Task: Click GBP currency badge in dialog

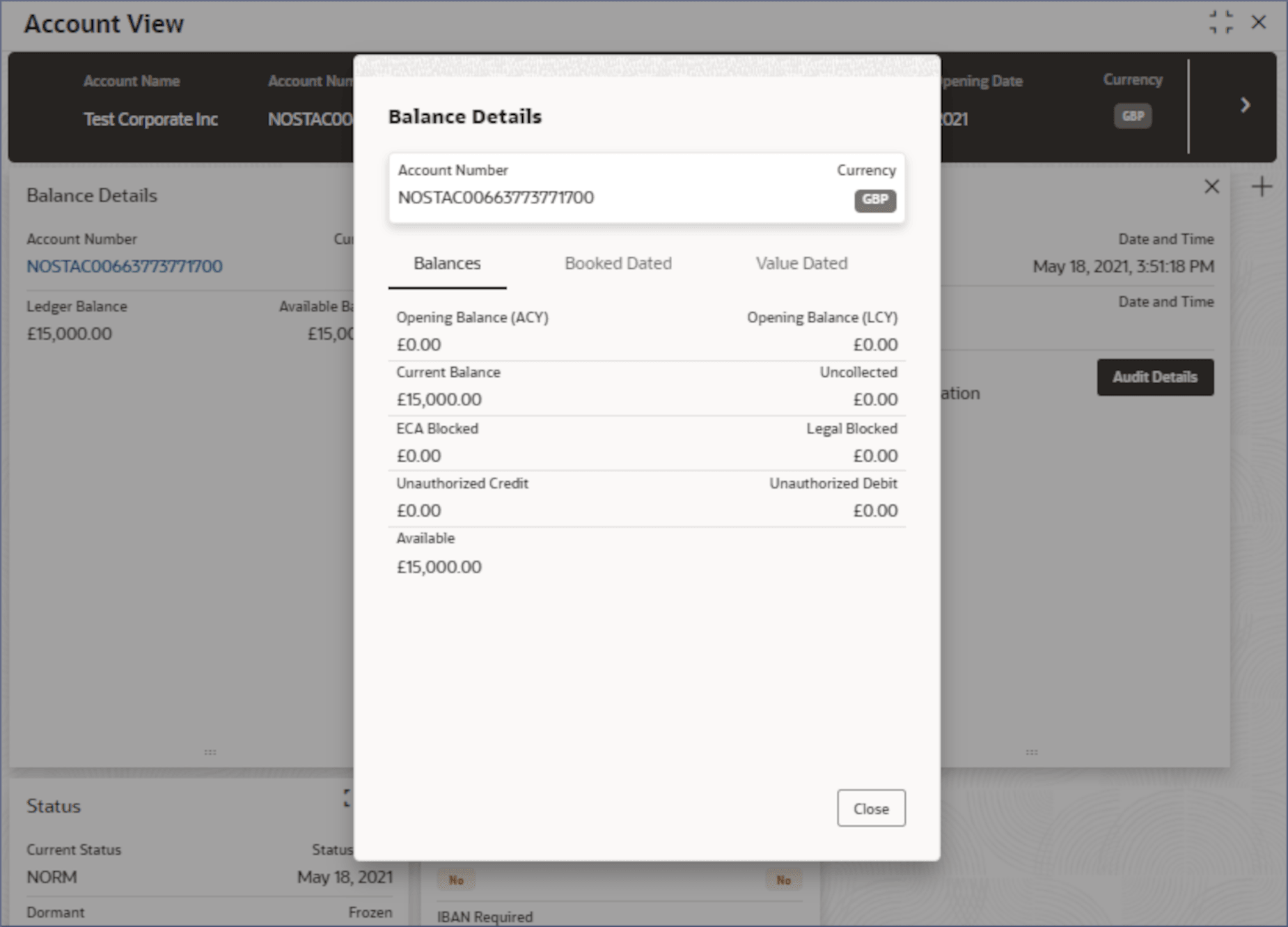Action: [875, 200]
